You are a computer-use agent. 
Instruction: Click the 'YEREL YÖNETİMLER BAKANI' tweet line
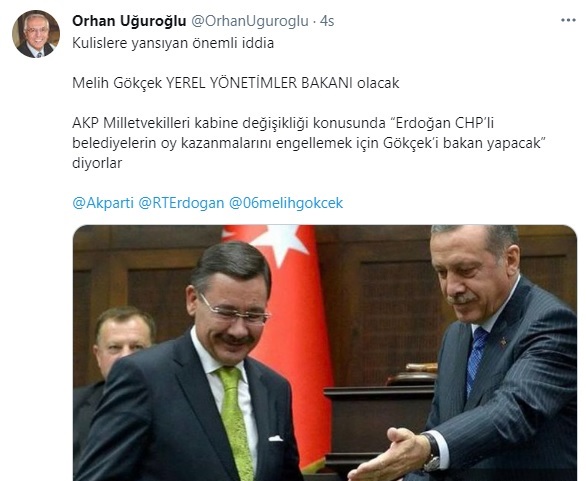[235, 83]
